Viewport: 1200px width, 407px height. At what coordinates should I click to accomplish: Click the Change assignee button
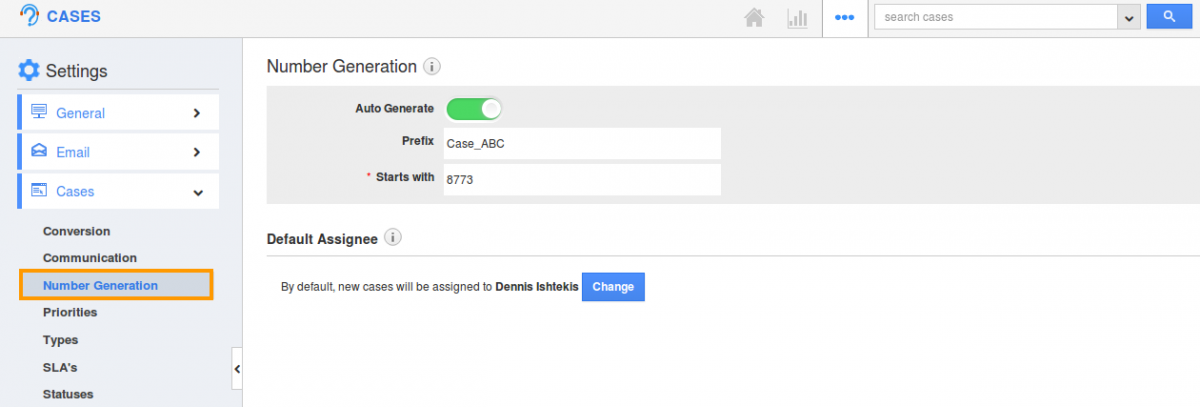[613, 287]
